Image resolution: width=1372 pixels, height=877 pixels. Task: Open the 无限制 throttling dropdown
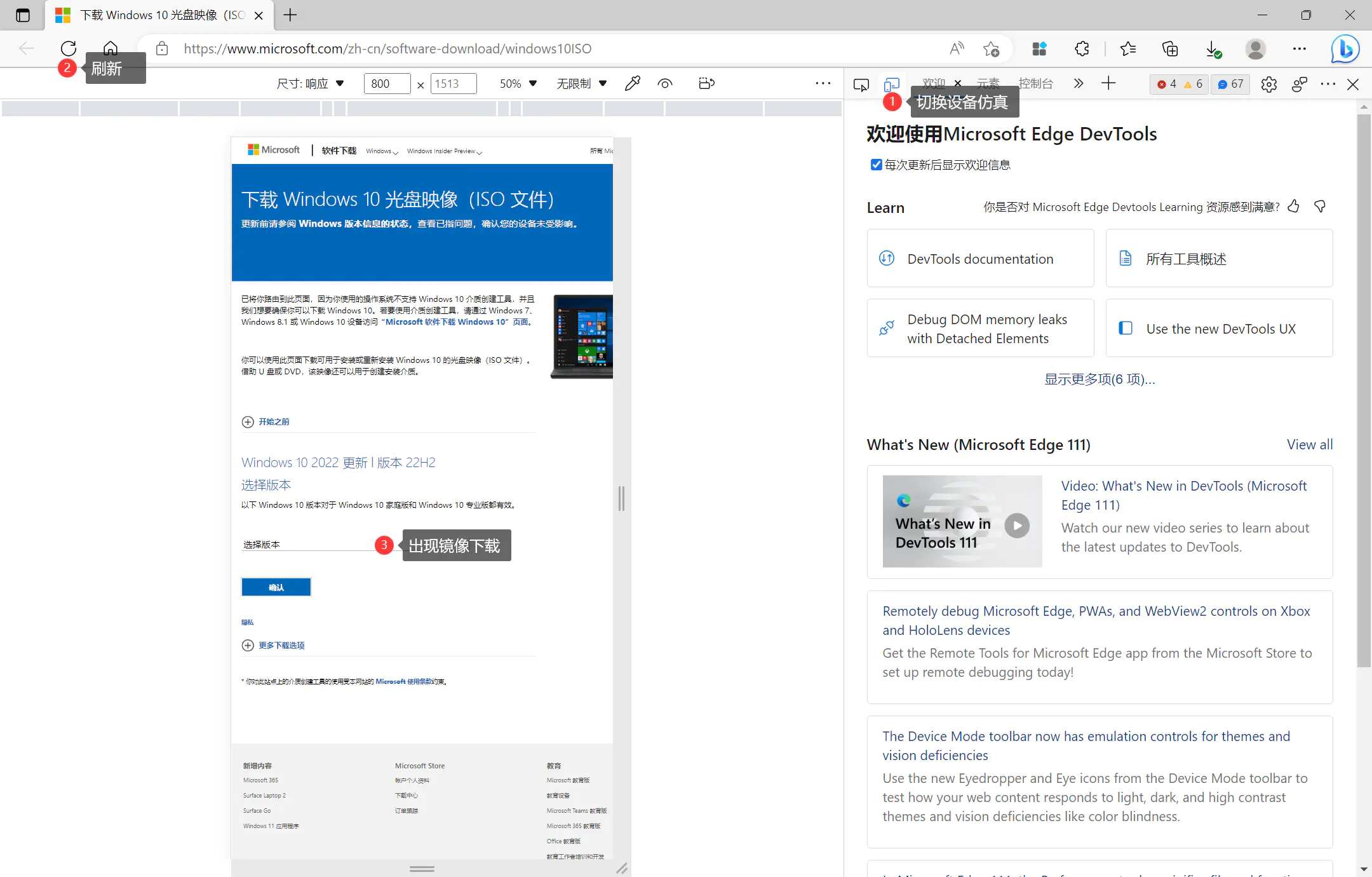[581, 83]
